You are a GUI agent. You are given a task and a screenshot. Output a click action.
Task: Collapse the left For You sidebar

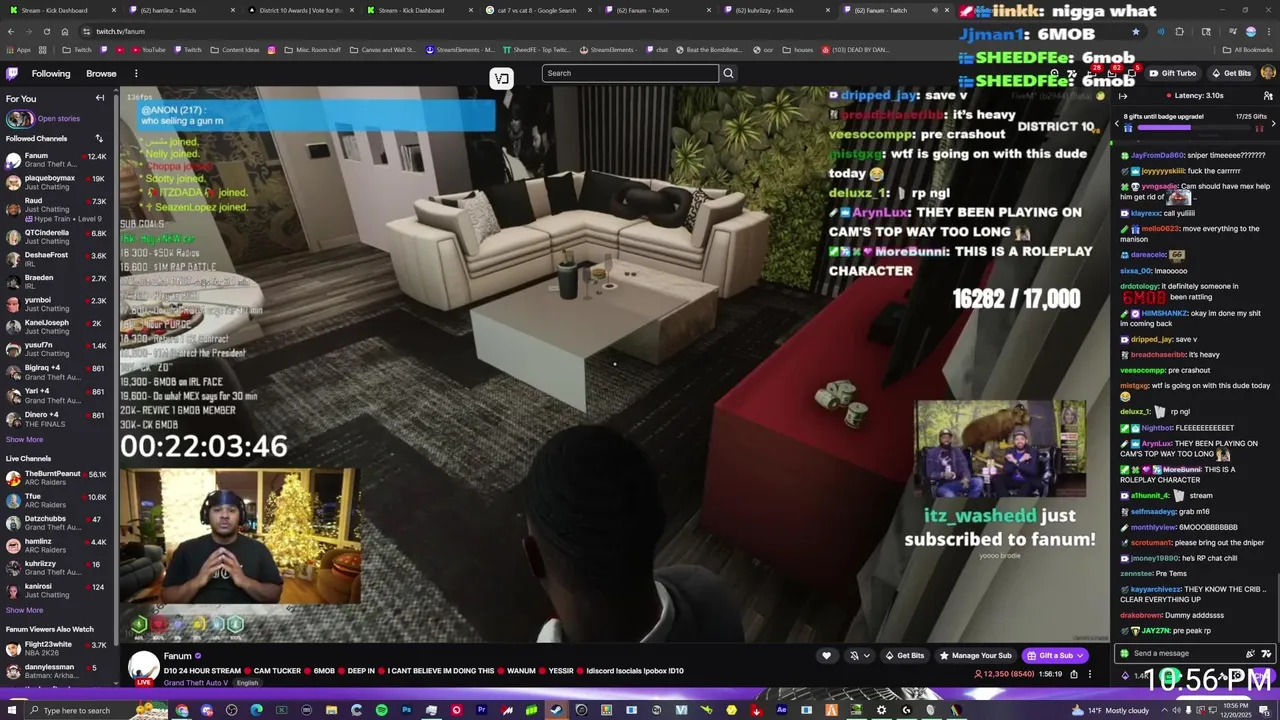coord(100,98)
